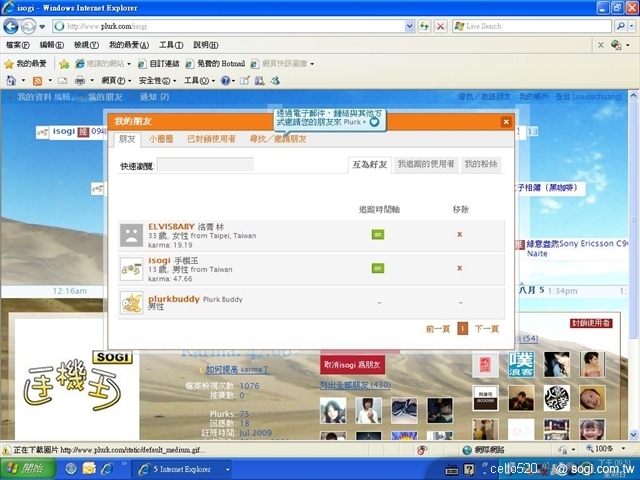
Task: Select page 1 in pagination
Action: tap(462, 329)
